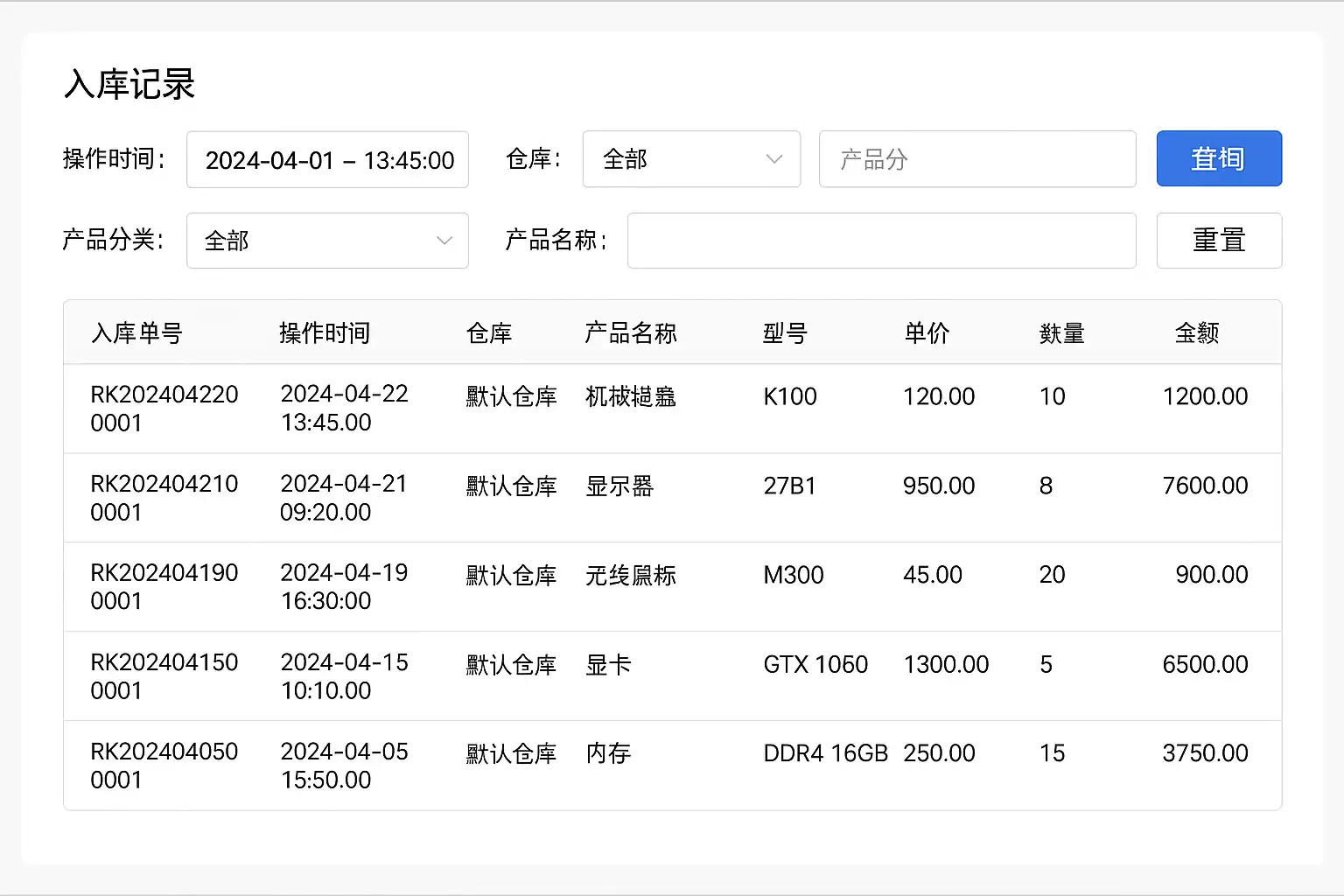Viewport: 1344px width, 896px height.
Task: Click the 单价 column header
Action: [x=927, y=333]
